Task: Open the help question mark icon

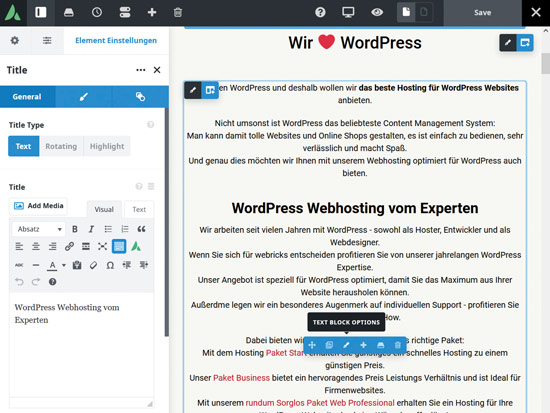Action: pos(320,13)
